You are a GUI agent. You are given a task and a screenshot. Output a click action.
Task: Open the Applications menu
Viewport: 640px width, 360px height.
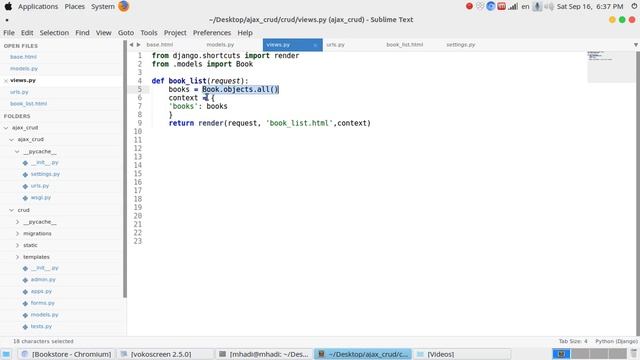tap(38, 7)
